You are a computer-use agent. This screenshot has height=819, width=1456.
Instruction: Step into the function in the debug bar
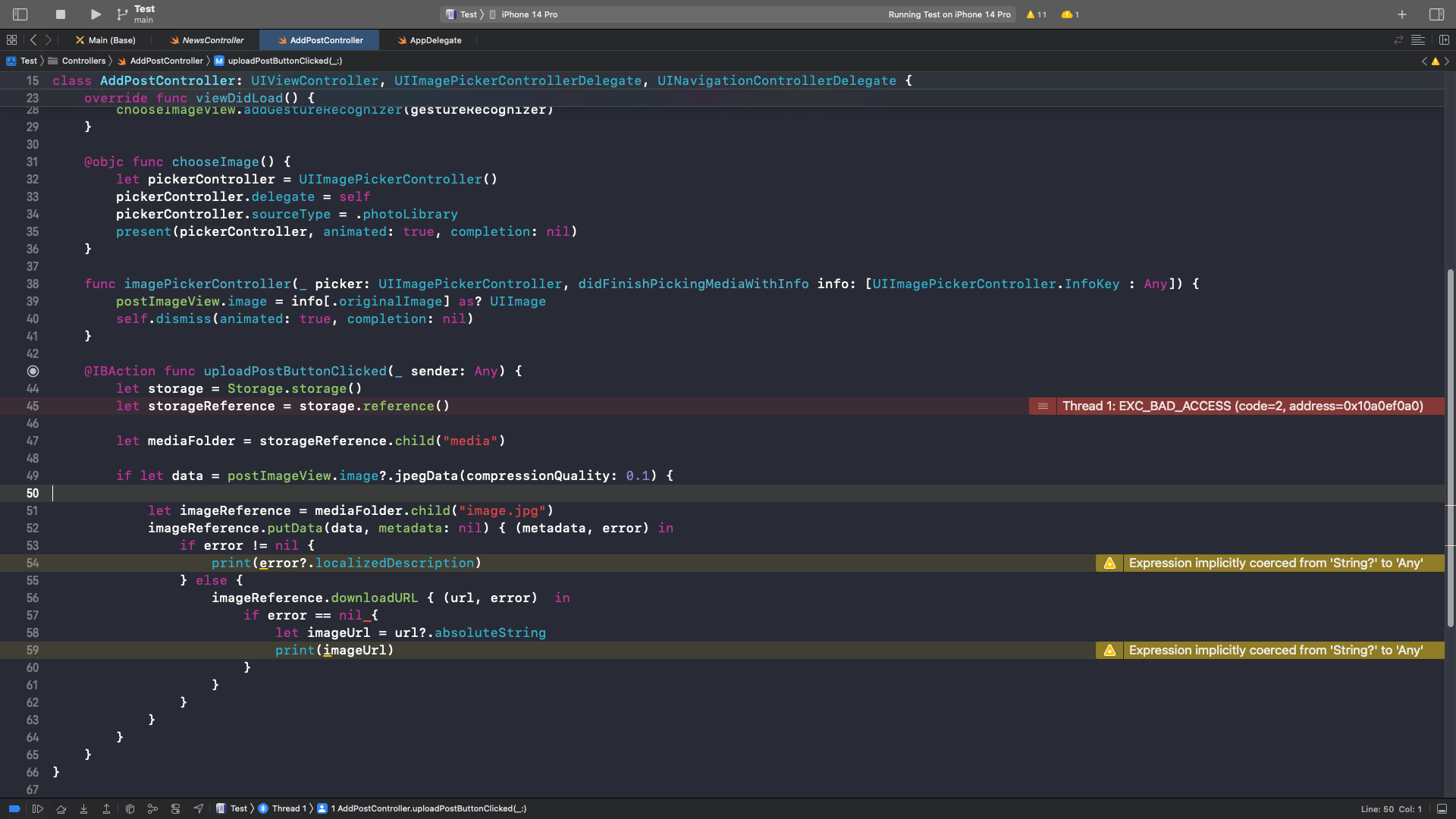[84, 808]
